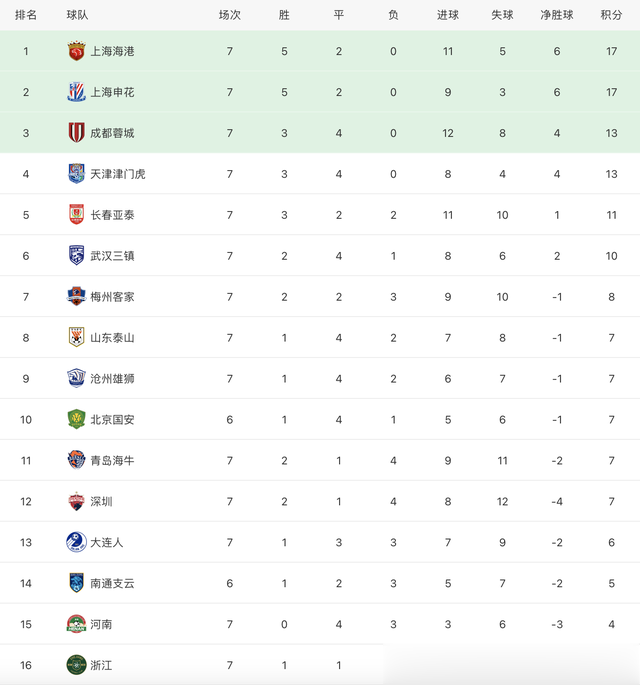This screenshot has width=640, height=685.
Task: Sort by the 净胜球 column header
Action: pyautogui.click(x=557, y=15)
